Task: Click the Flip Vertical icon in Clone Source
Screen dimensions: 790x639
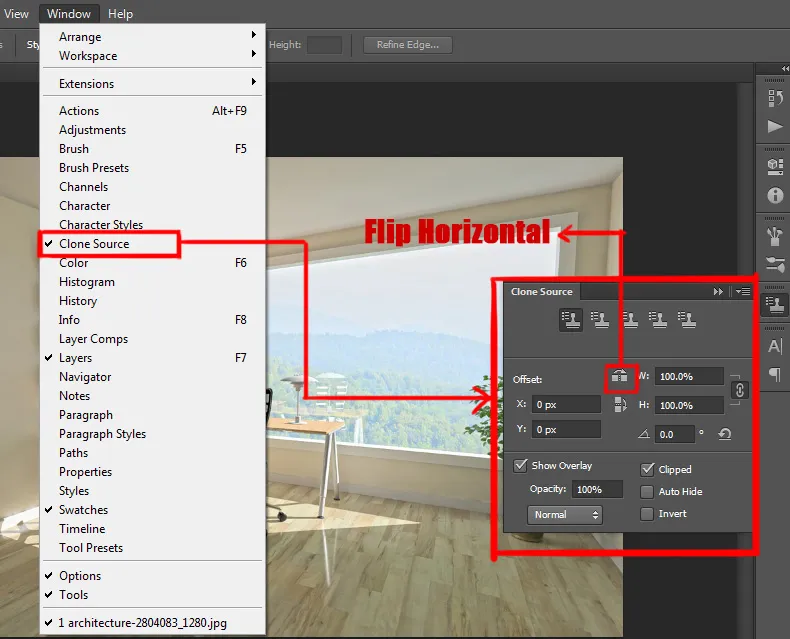Action: coord(620,405)
